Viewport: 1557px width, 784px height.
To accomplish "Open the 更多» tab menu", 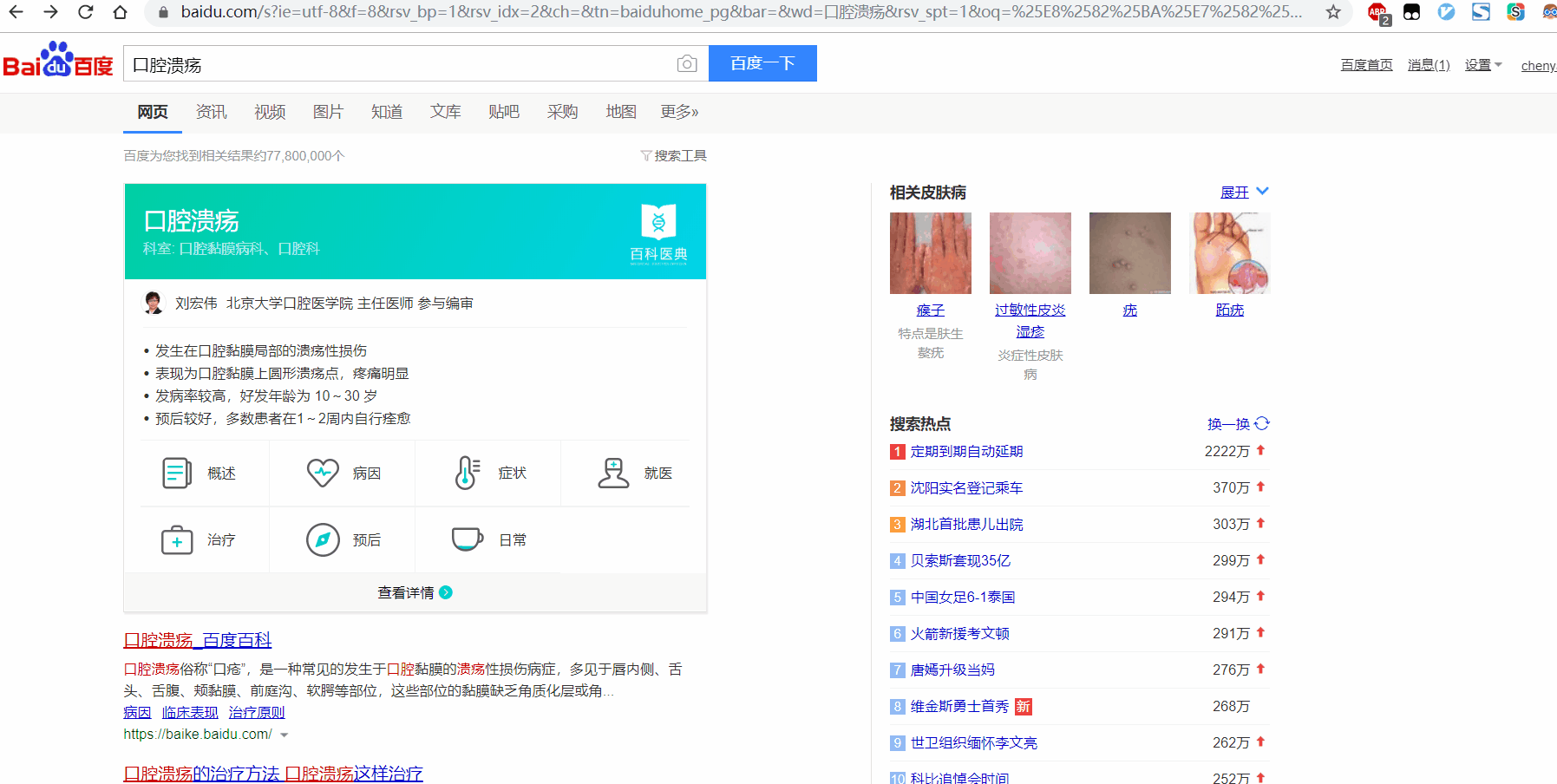I will click(679, 112).
